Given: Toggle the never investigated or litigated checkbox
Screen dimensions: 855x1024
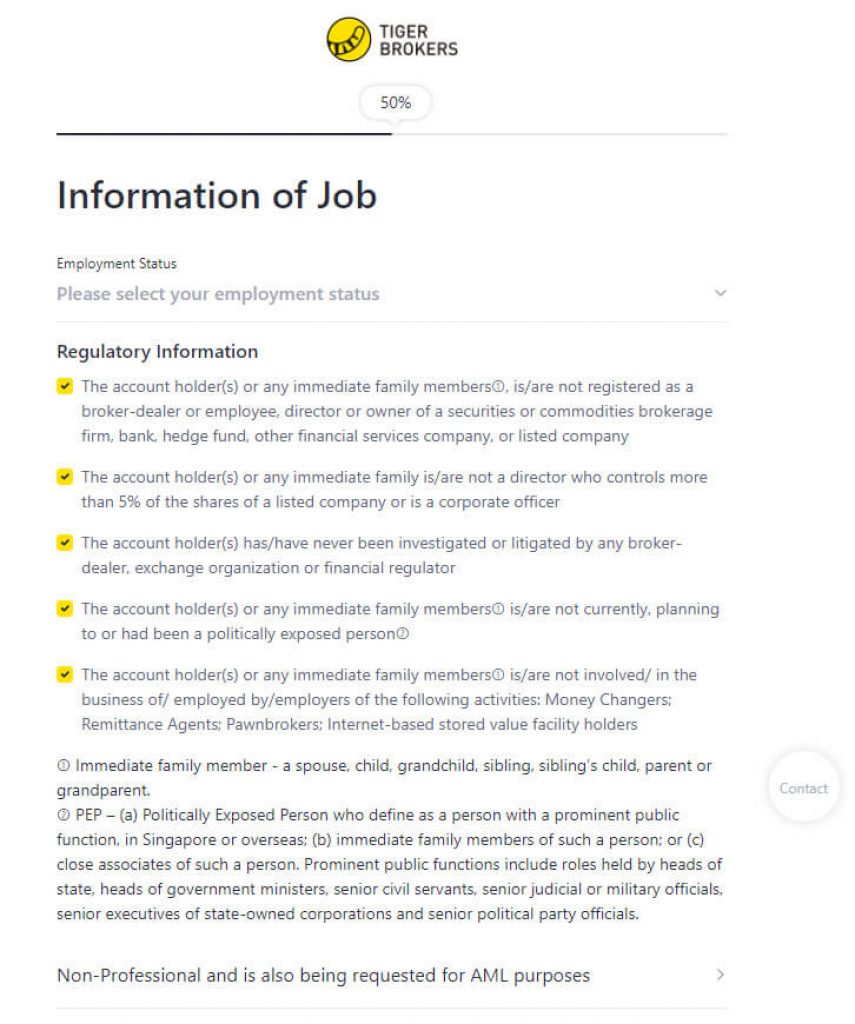Looking at the screenshot, I should (65, 543).
